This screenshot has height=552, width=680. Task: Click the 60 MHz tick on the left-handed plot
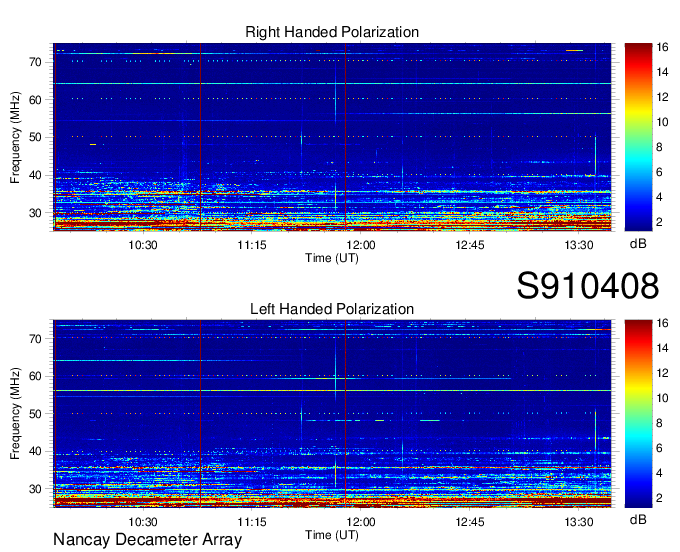(36, 376)
